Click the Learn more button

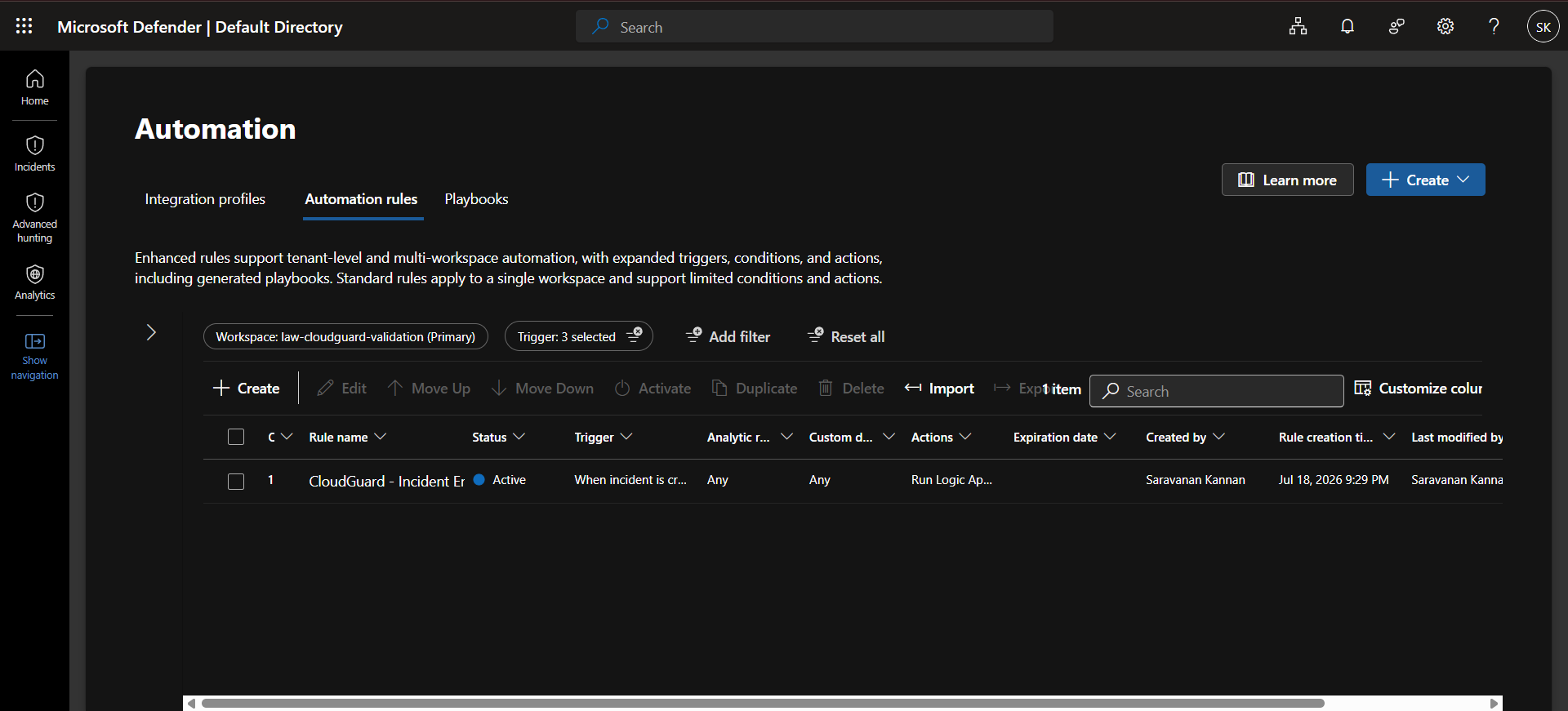pyautogui.click(x=1287, y=180)
